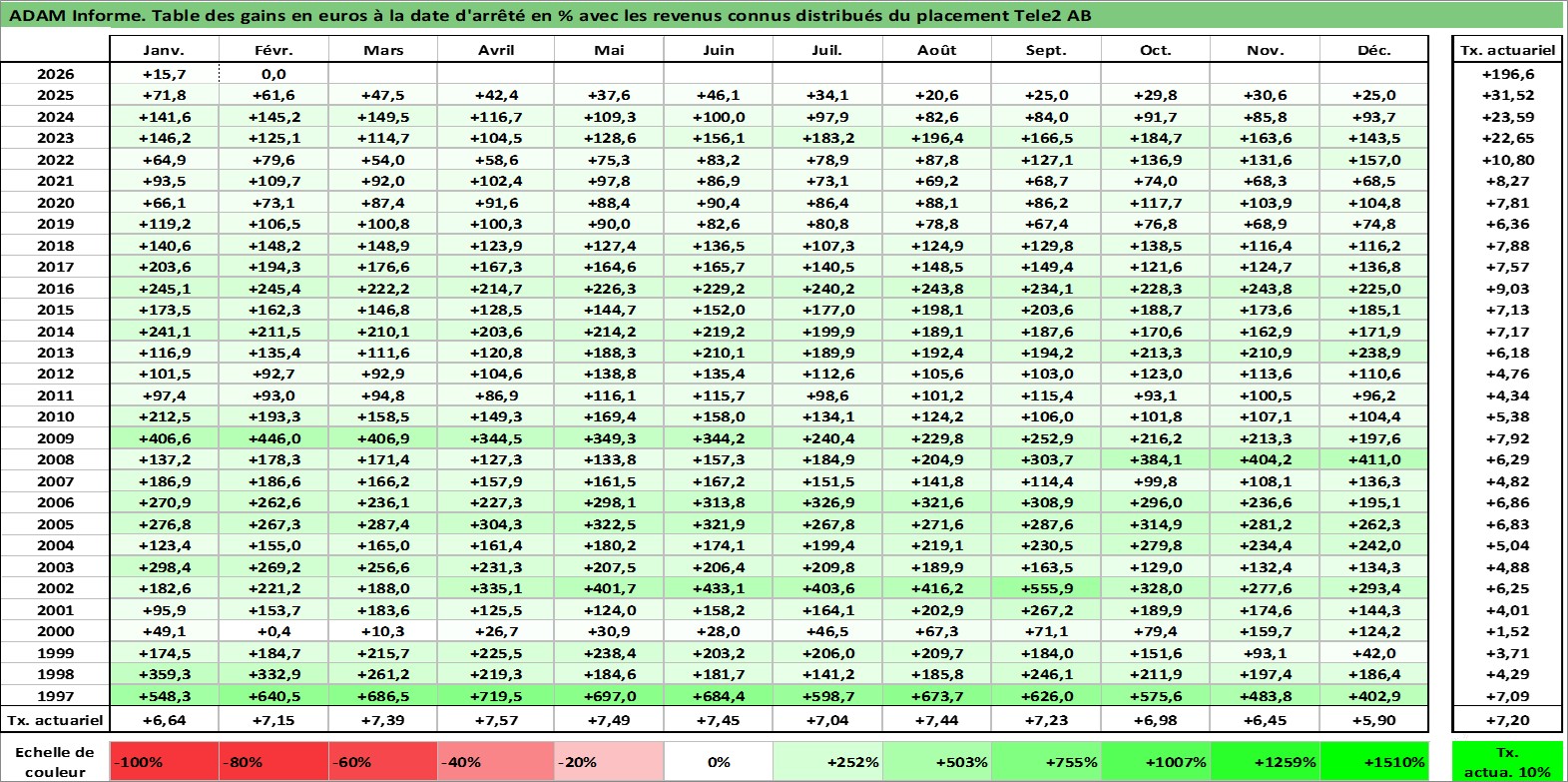Select the 2026 Févr. cell '0,0'
1568x782 pixels.
click(x=273, y=74)
